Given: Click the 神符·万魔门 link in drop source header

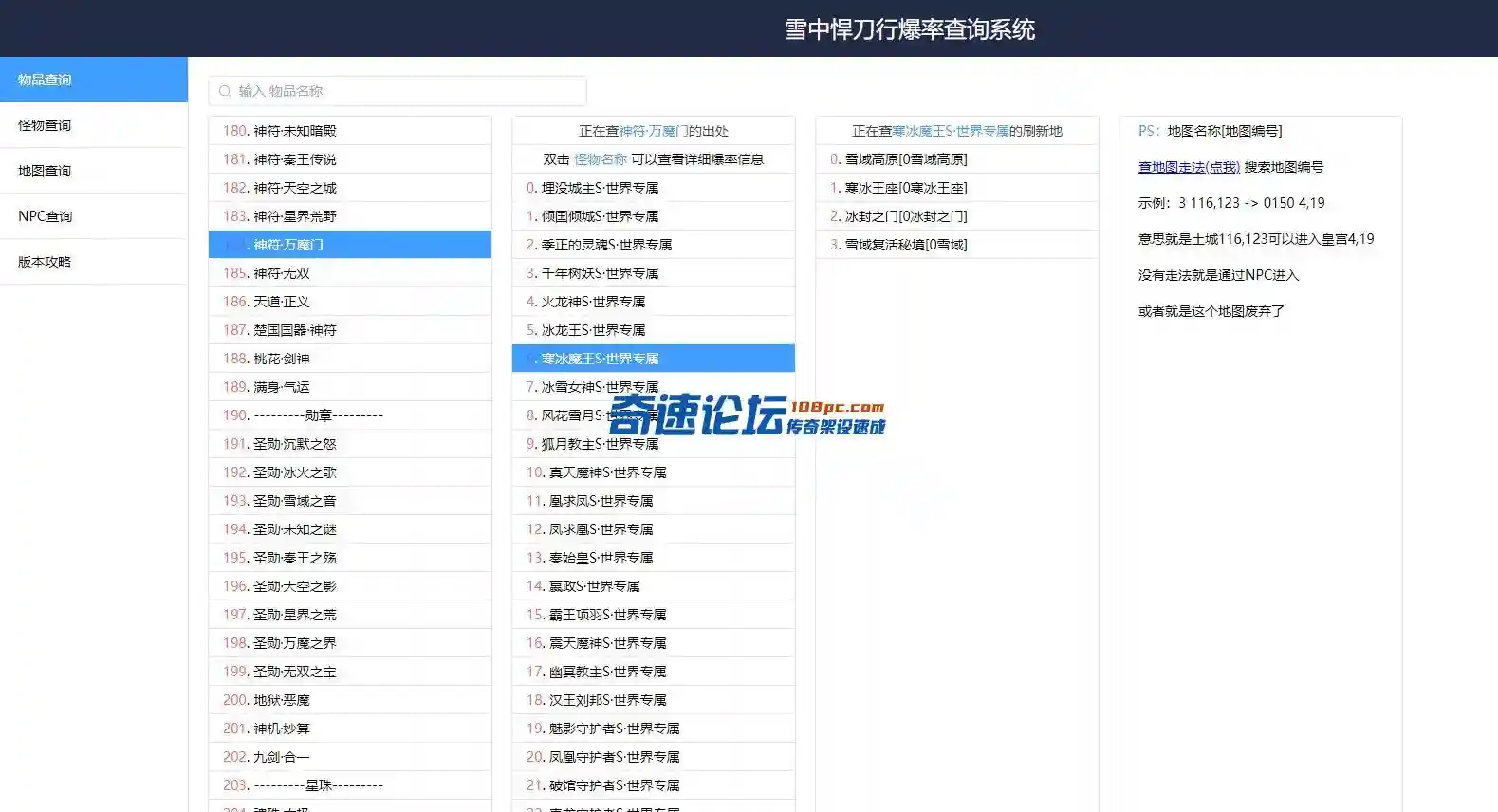Looking at the screenshot, I should 654,131.
